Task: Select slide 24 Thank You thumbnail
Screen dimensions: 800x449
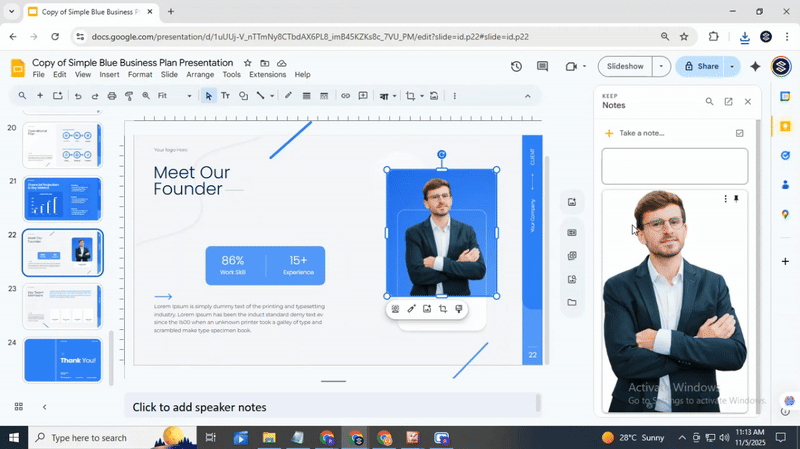Action: (62, 360)
